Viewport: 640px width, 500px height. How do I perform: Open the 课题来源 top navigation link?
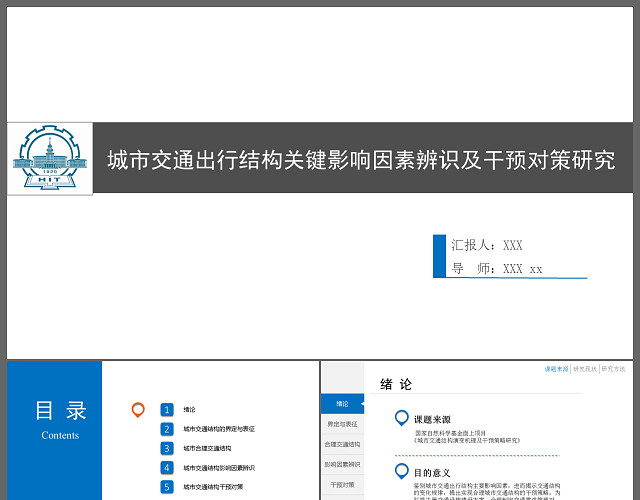pyautogui.click(x=556, y=369)
